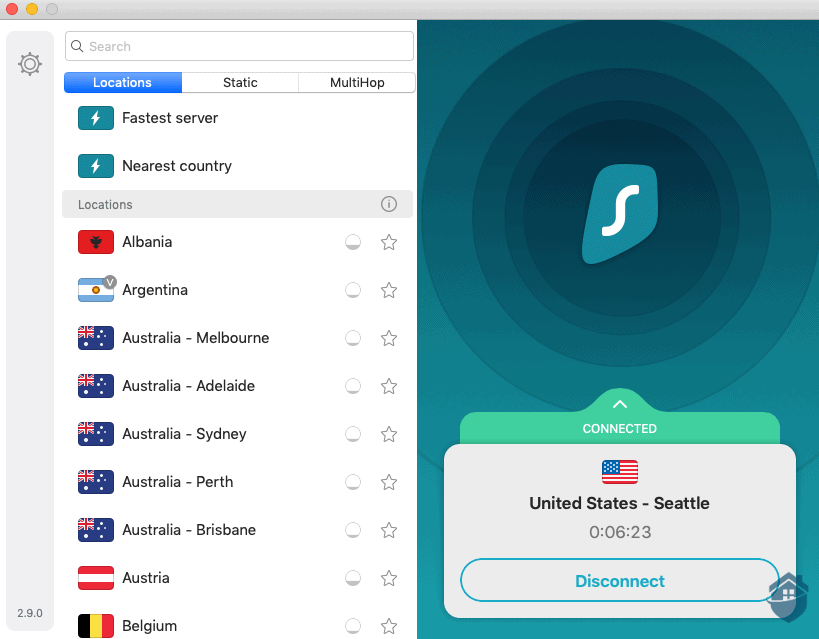The height and width of the screenshot is (639, 819).
Task: Click Albania server load indicator
Action: [x=353, y=242]
